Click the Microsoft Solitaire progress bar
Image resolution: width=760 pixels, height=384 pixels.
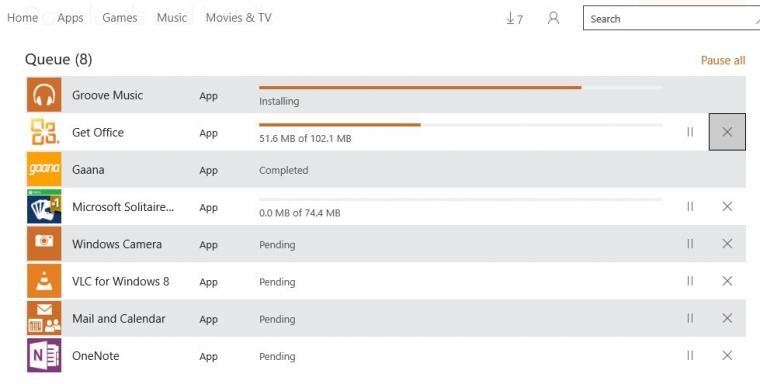pos(460,199)
